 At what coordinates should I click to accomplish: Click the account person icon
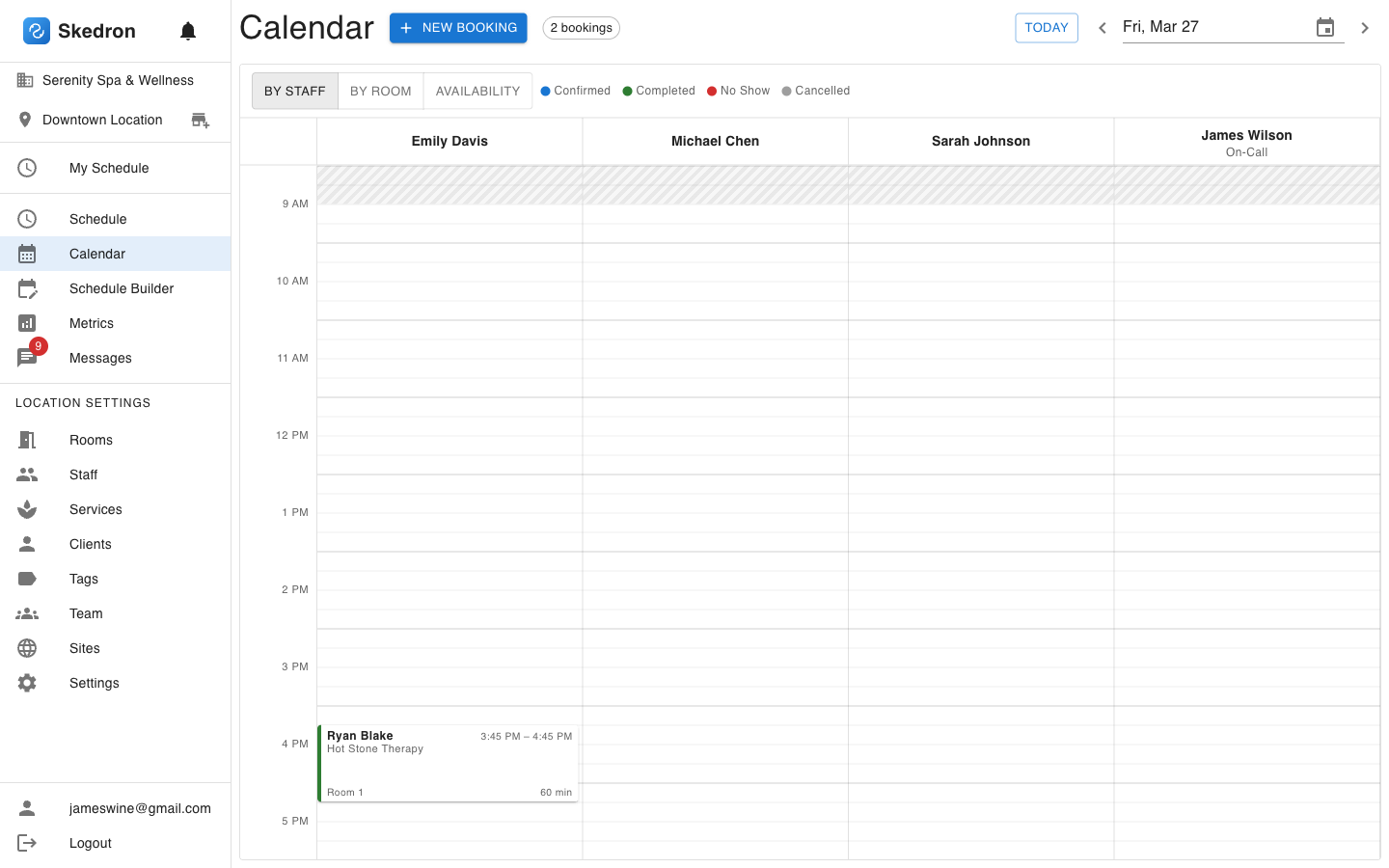[x=27, y=808]
